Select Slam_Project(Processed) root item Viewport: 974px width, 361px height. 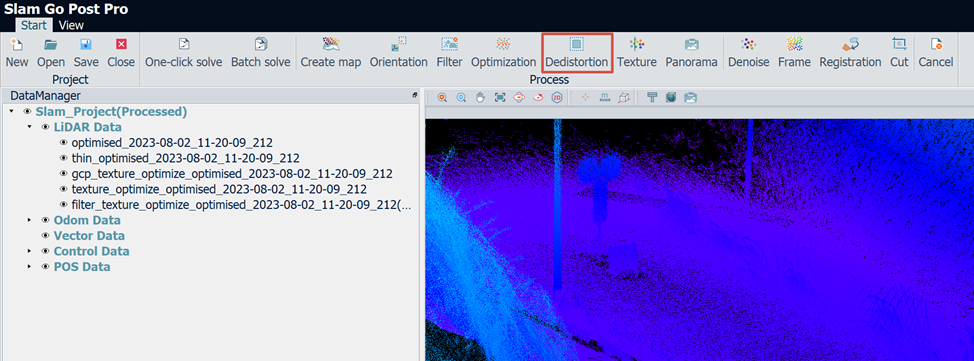(111, 112)
